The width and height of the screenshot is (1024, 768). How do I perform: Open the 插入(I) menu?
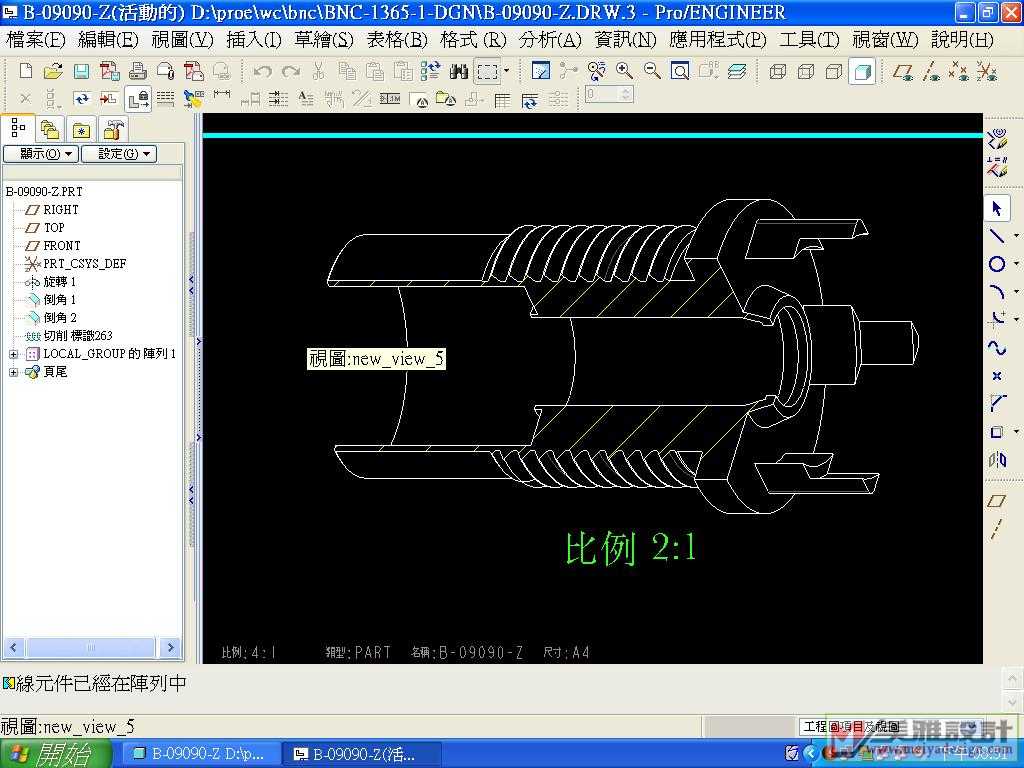pos(254,40)
